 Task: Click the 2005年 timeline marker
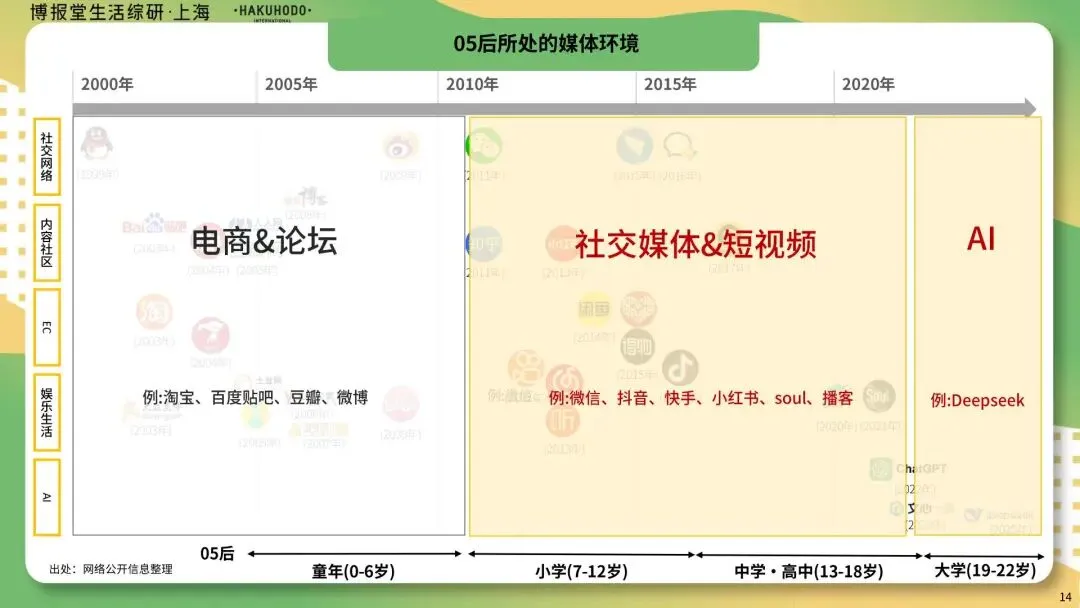[x=291, y=84]
